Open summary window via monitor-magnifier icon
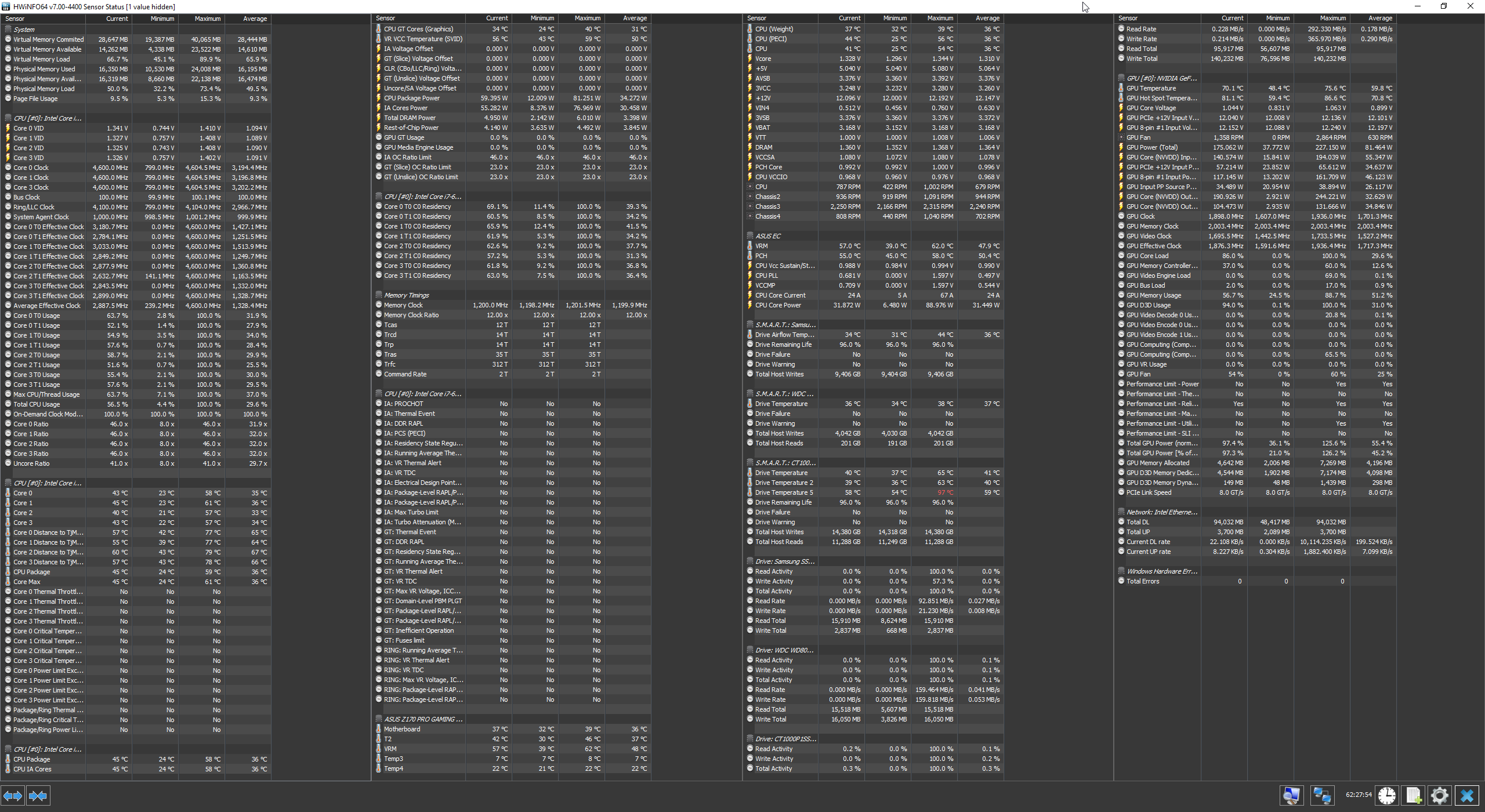 (x=1291, y=795)
